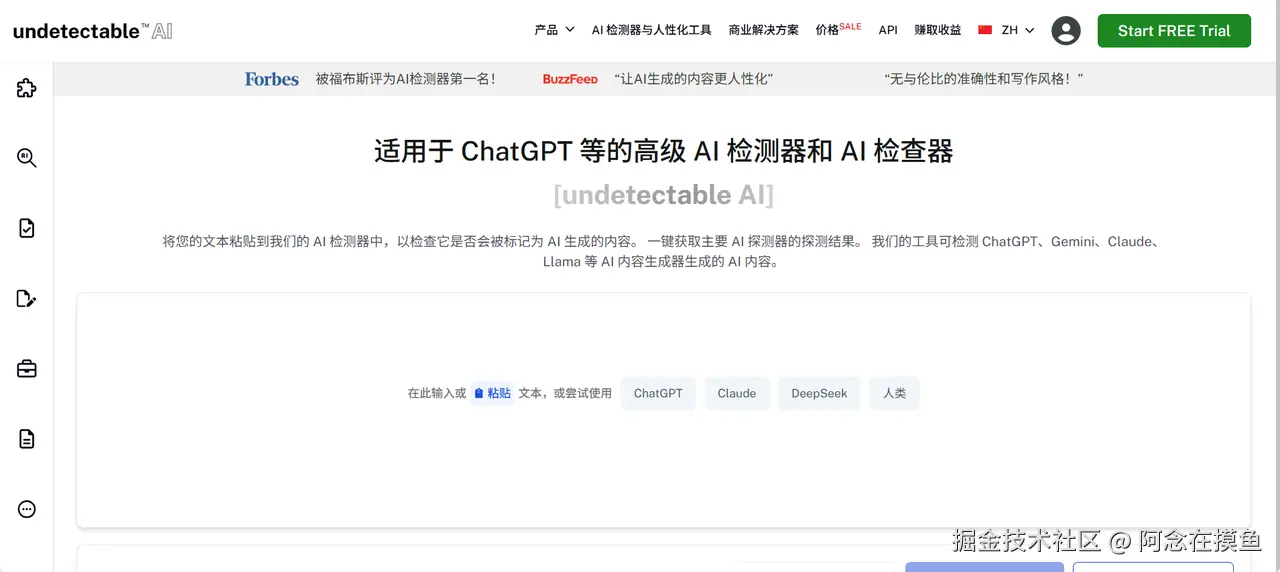
Task: Open the 赚取收益 menu item
Action: click(938, 30)
